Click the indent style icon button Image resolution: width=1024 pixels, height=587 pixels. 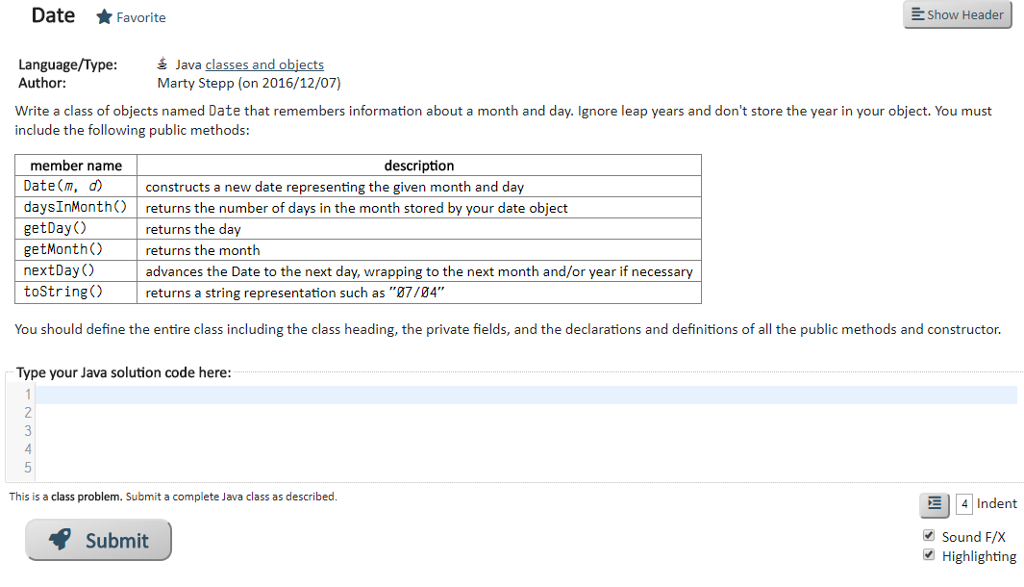tap(933, 504)
